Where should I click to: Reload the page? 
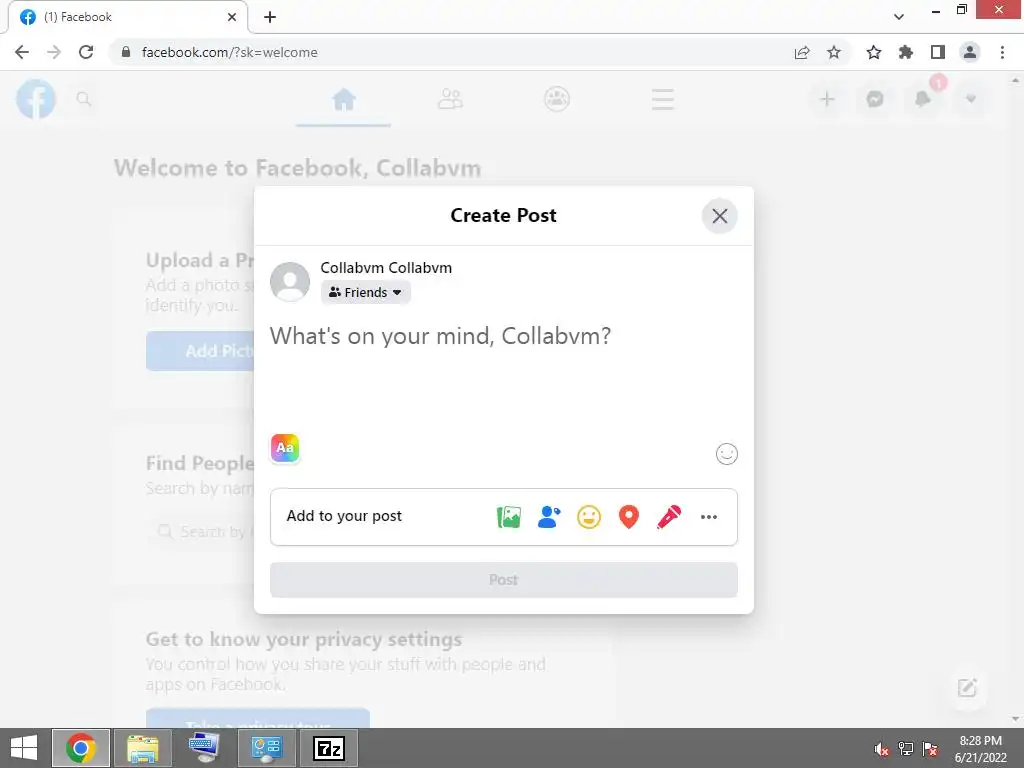click(x=86, y=52)
